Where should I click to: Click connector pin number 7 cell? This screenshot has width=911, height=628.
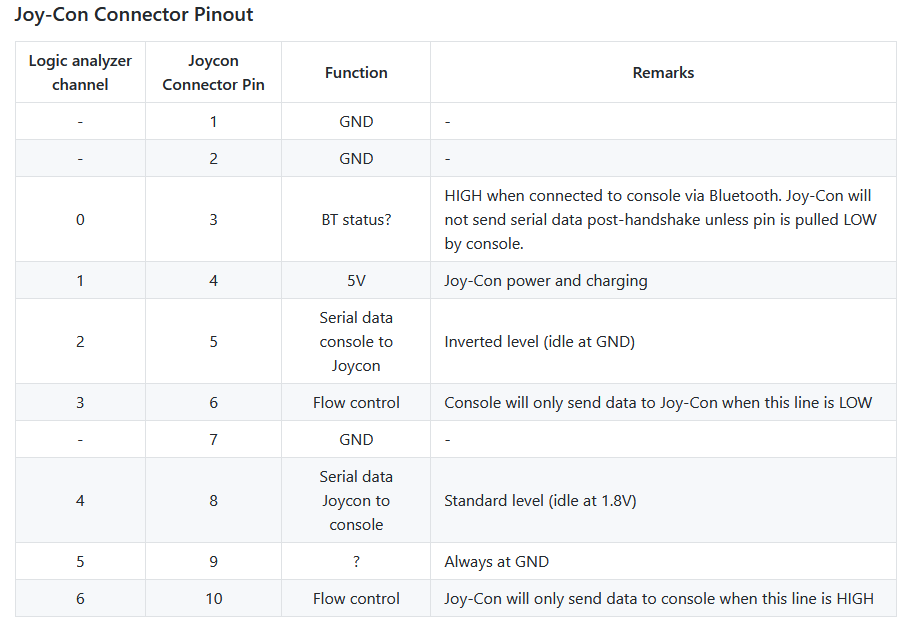[213, 440]
